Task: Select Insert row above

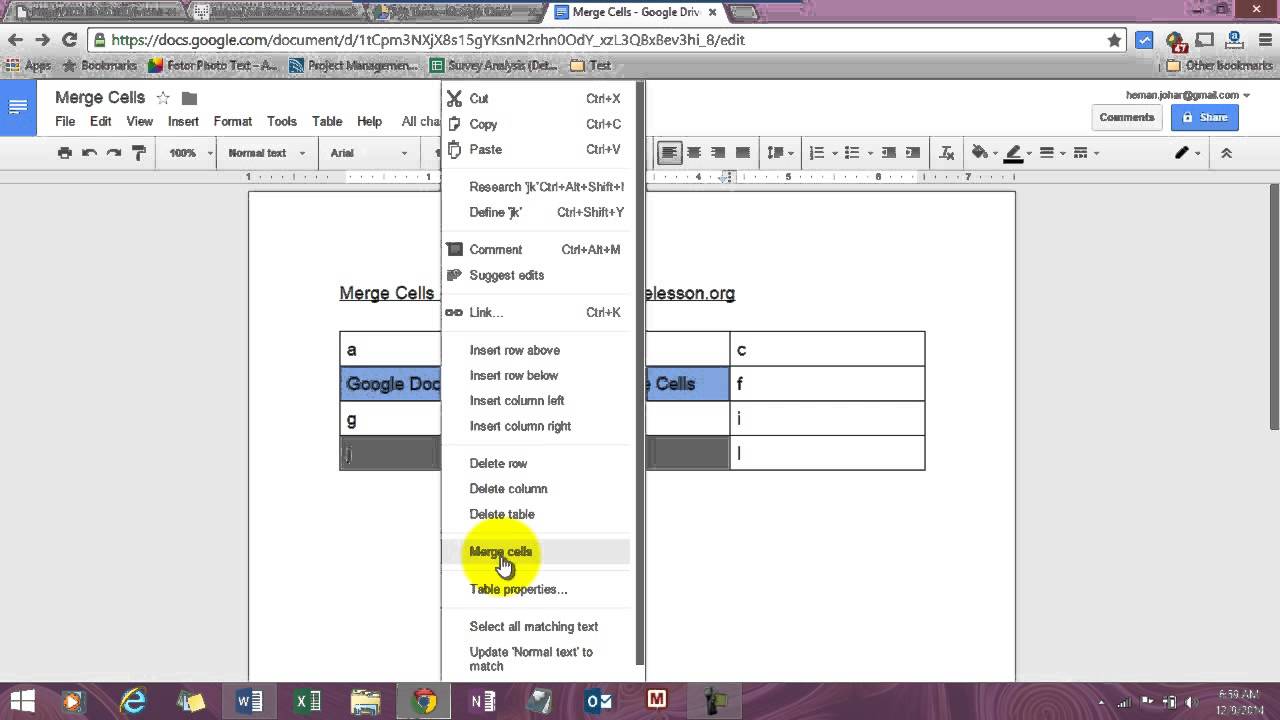Action: (x=536, y=350)
